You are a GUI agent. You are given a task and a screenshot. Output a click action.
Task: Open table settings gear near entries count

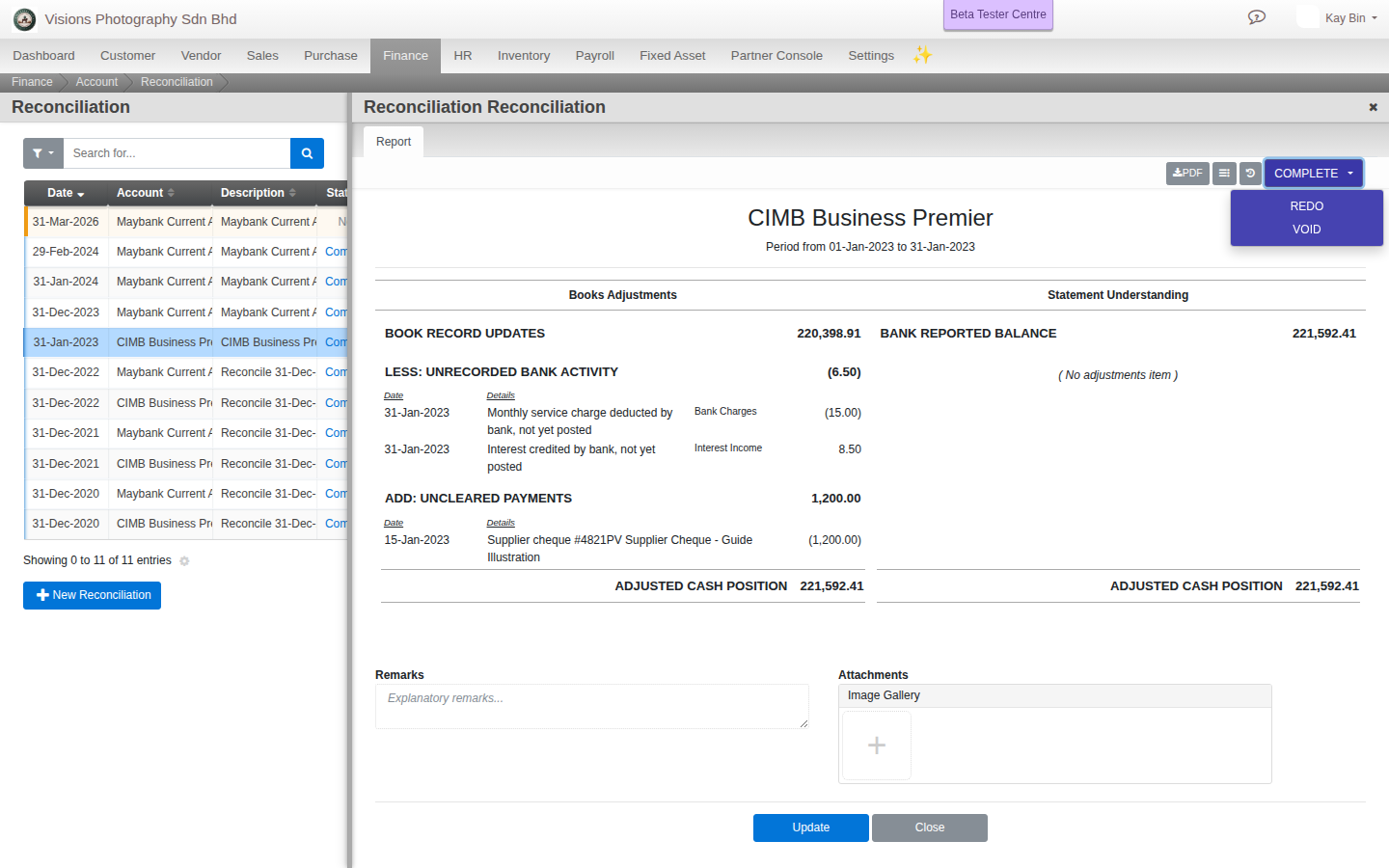tap(184, 561)
